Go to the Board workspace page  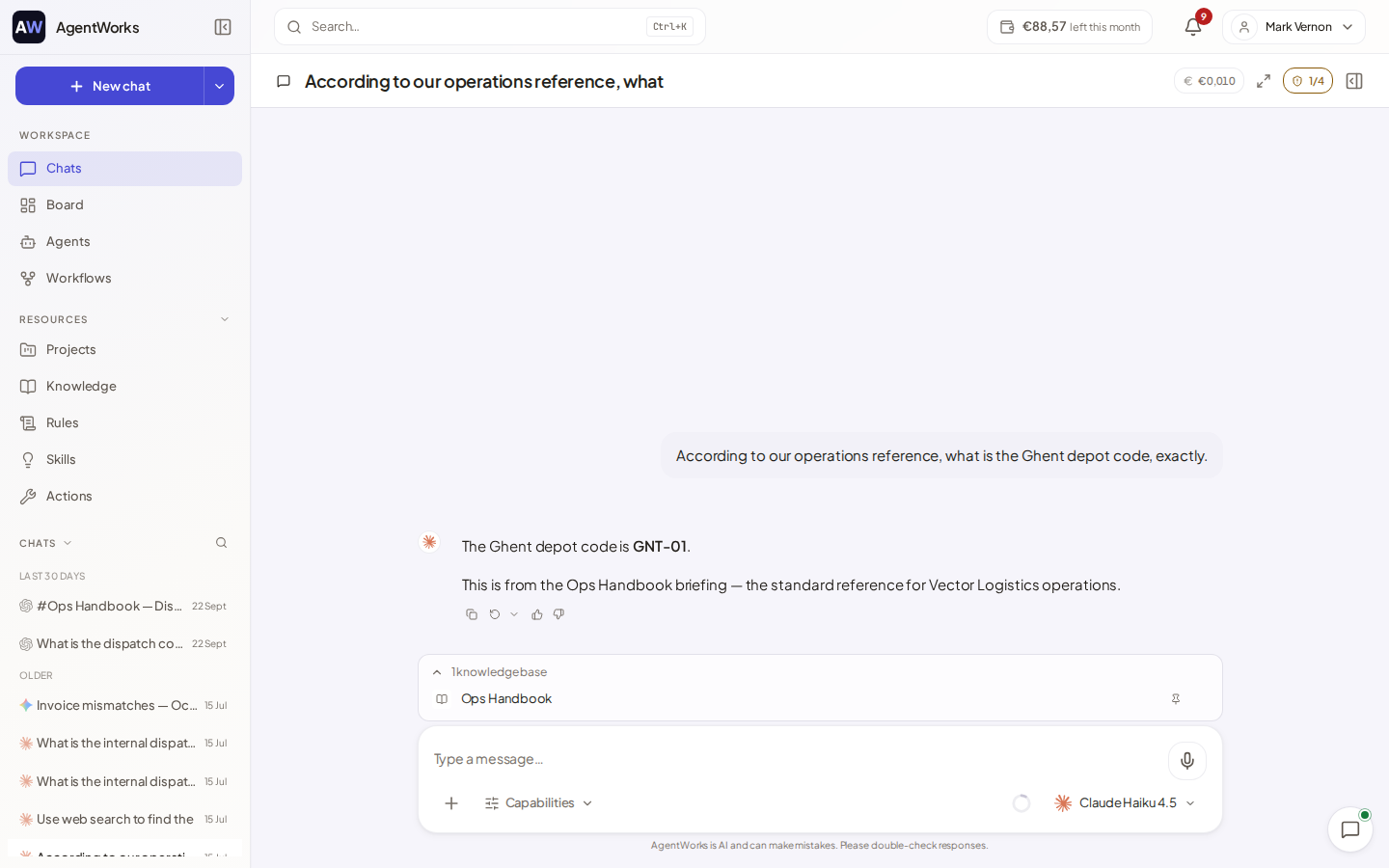[124, 205]
